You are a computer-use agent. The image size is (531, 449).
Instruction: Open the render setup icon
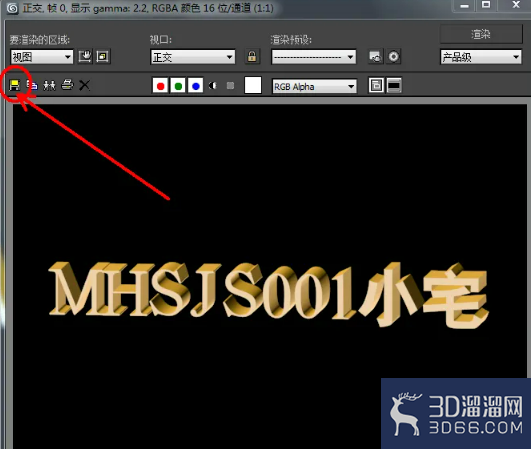click(376, 57)
